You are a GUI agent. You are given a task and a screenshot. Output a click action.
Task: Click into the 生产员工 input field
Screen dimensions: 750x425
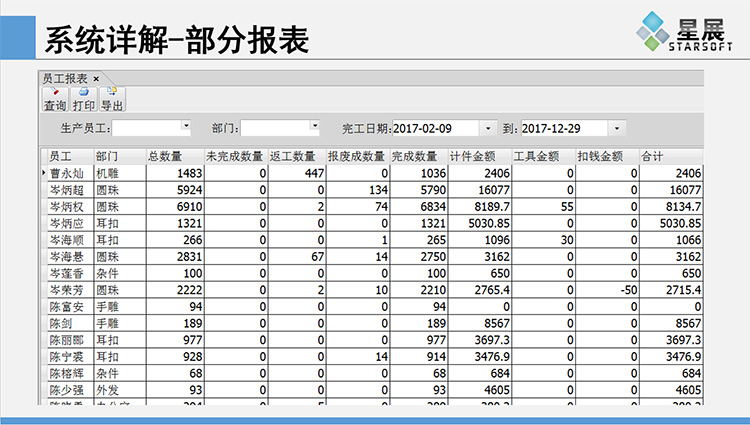tap(146, 128)
